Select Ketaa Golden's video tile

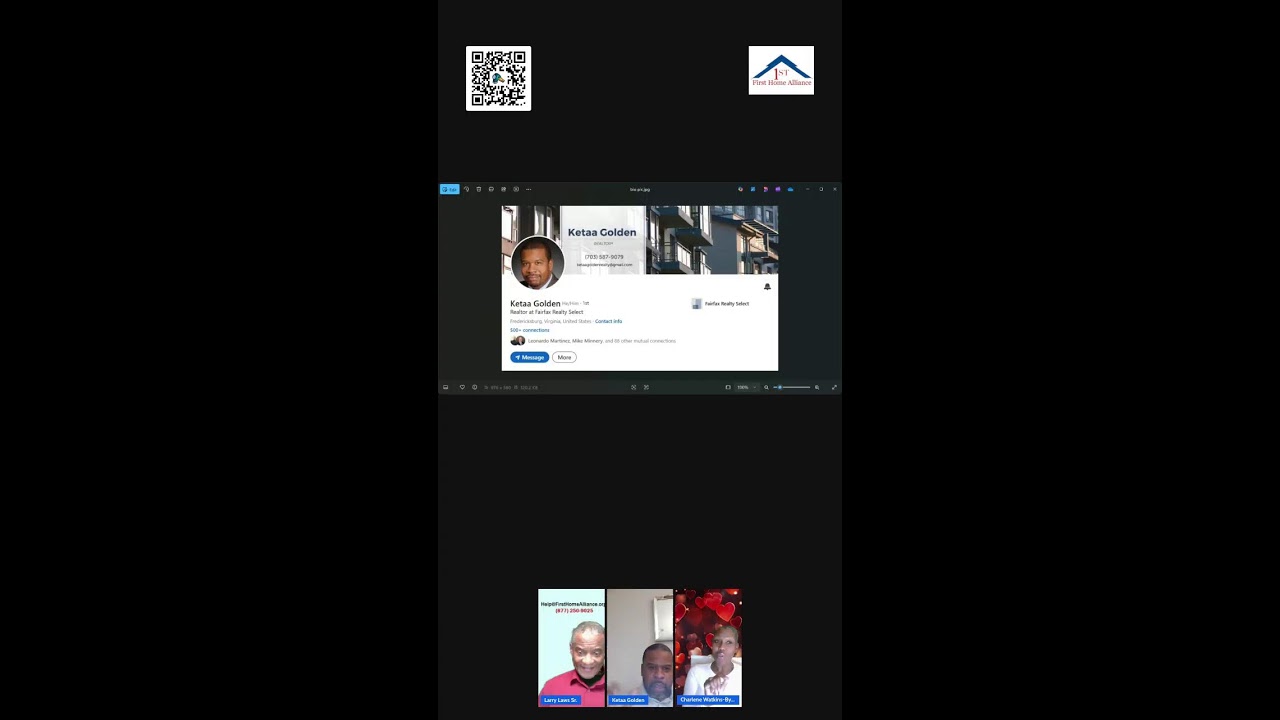(x=640, y=648)
